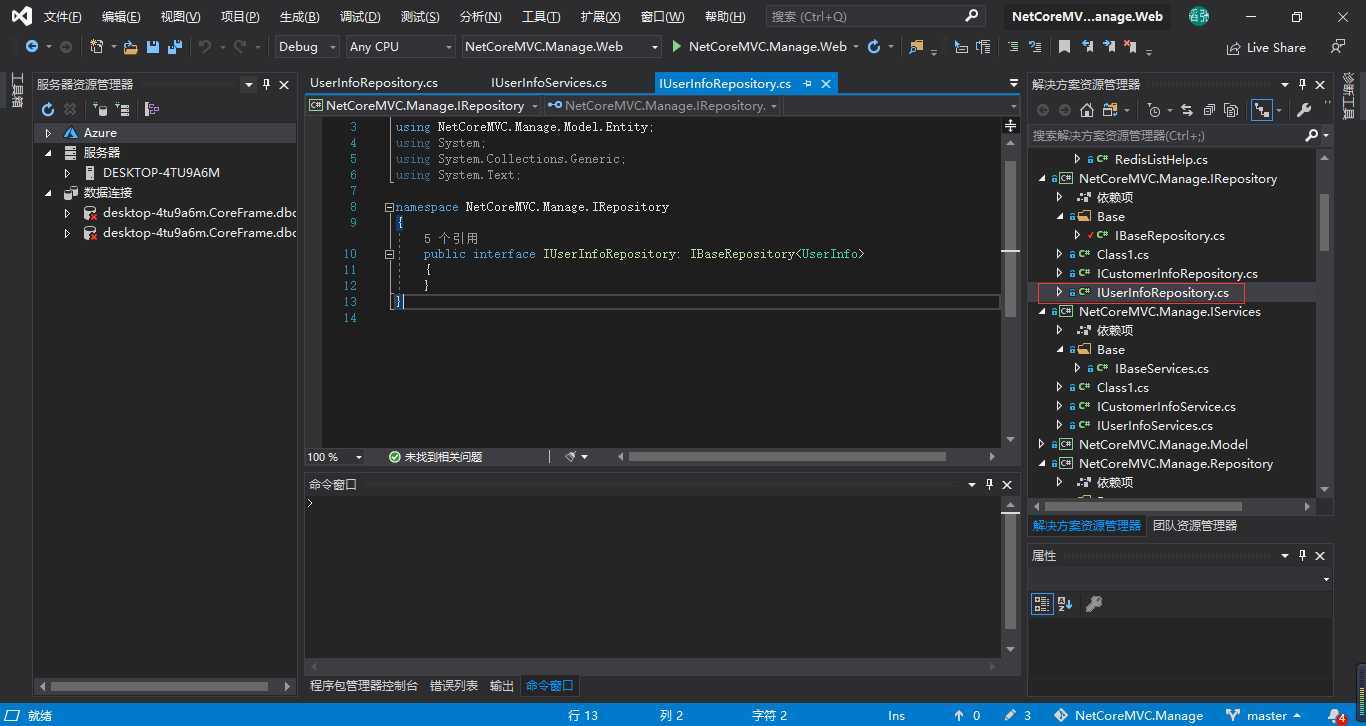Collapse namespace block at line 8
Image resolution: width=1366 pixels, height=726 pixels.
coord(390,207)
